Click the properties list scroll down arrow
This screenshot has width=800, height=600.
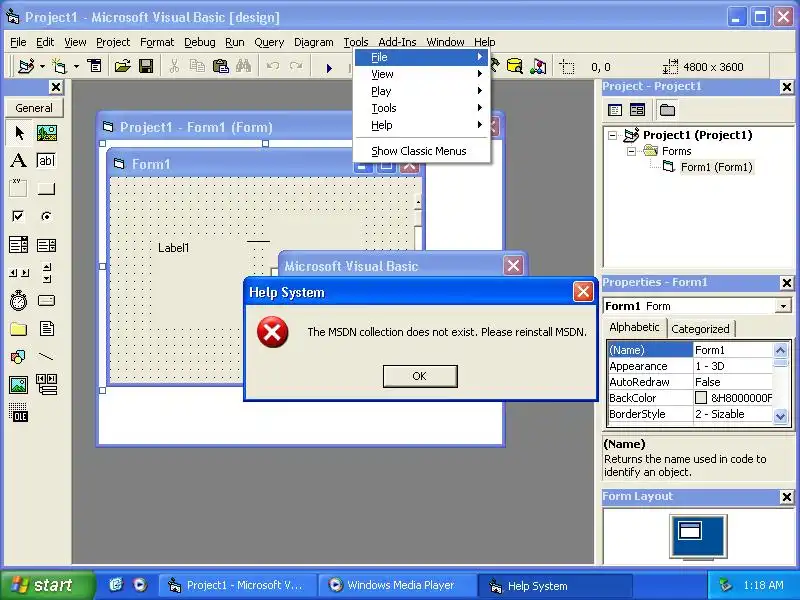[780, 416]
